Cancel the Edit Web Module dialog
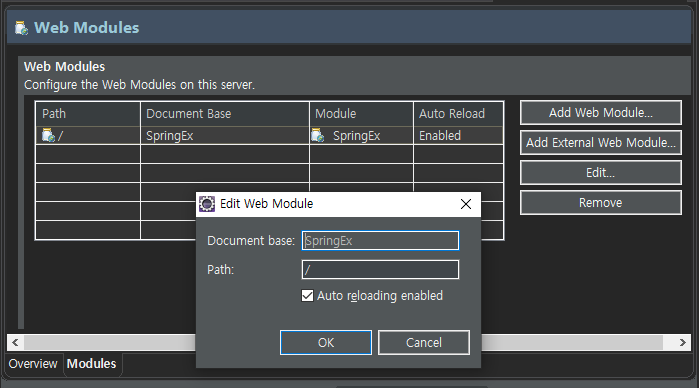699x388 pixels. [x=424, y=343]
